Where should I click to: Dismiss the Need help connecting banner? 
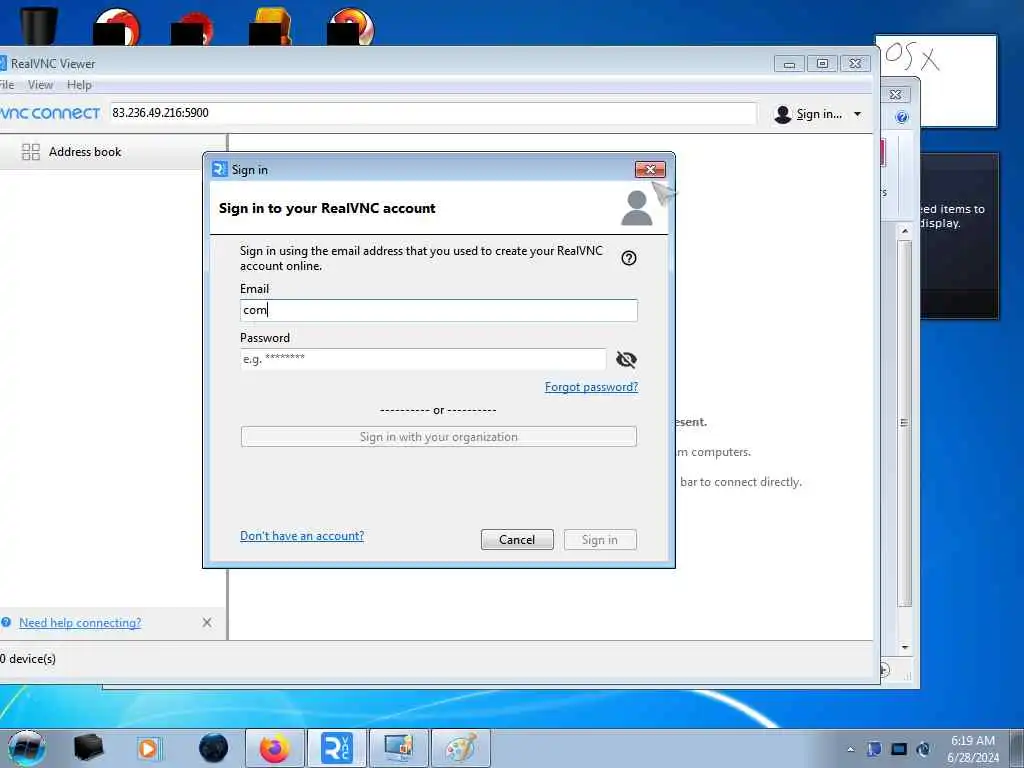[x=207, y=622]
